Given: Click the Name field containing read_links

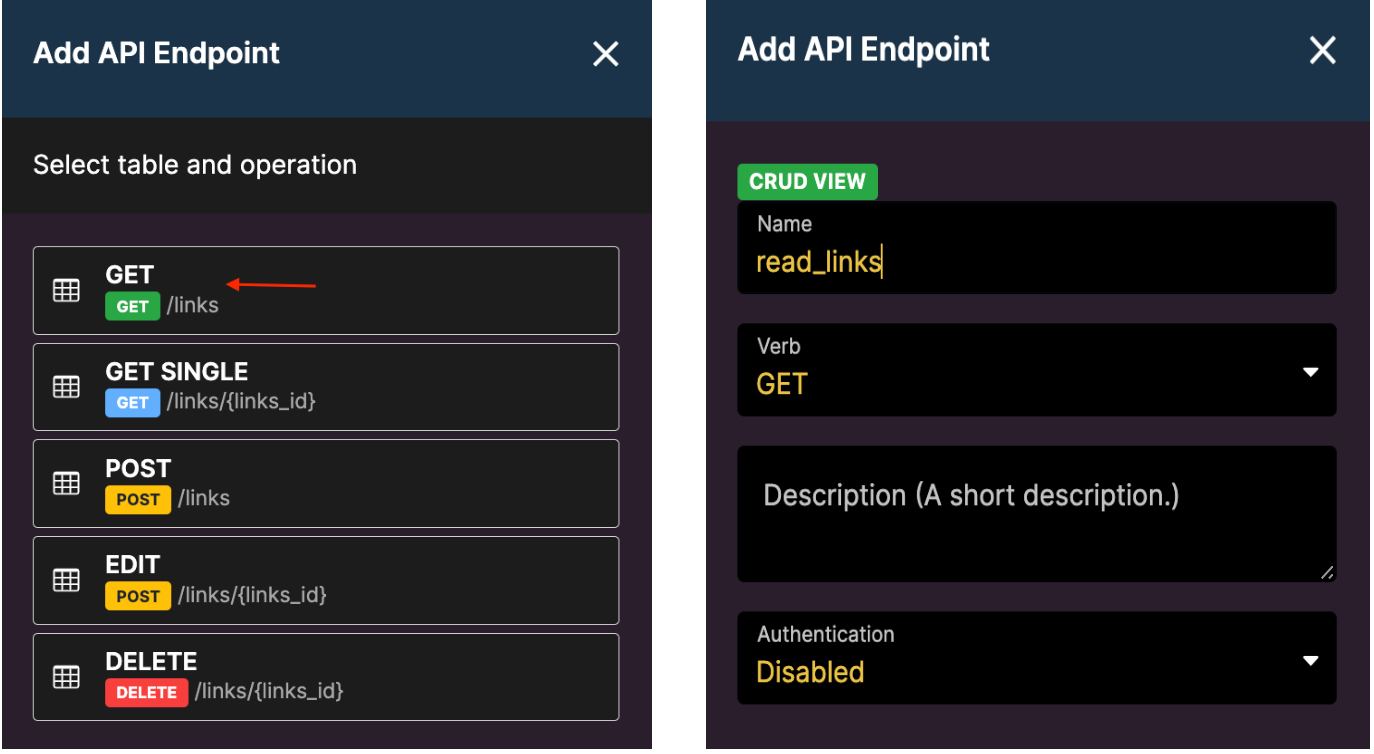Looking at the screenshot, I should tap(1037, 248).
